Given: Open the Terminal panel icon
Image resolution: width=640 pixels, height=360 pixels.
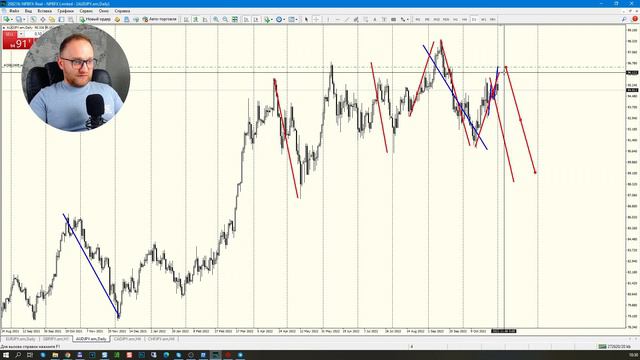Looking at the screenshot, I should [x=61, y=19].
